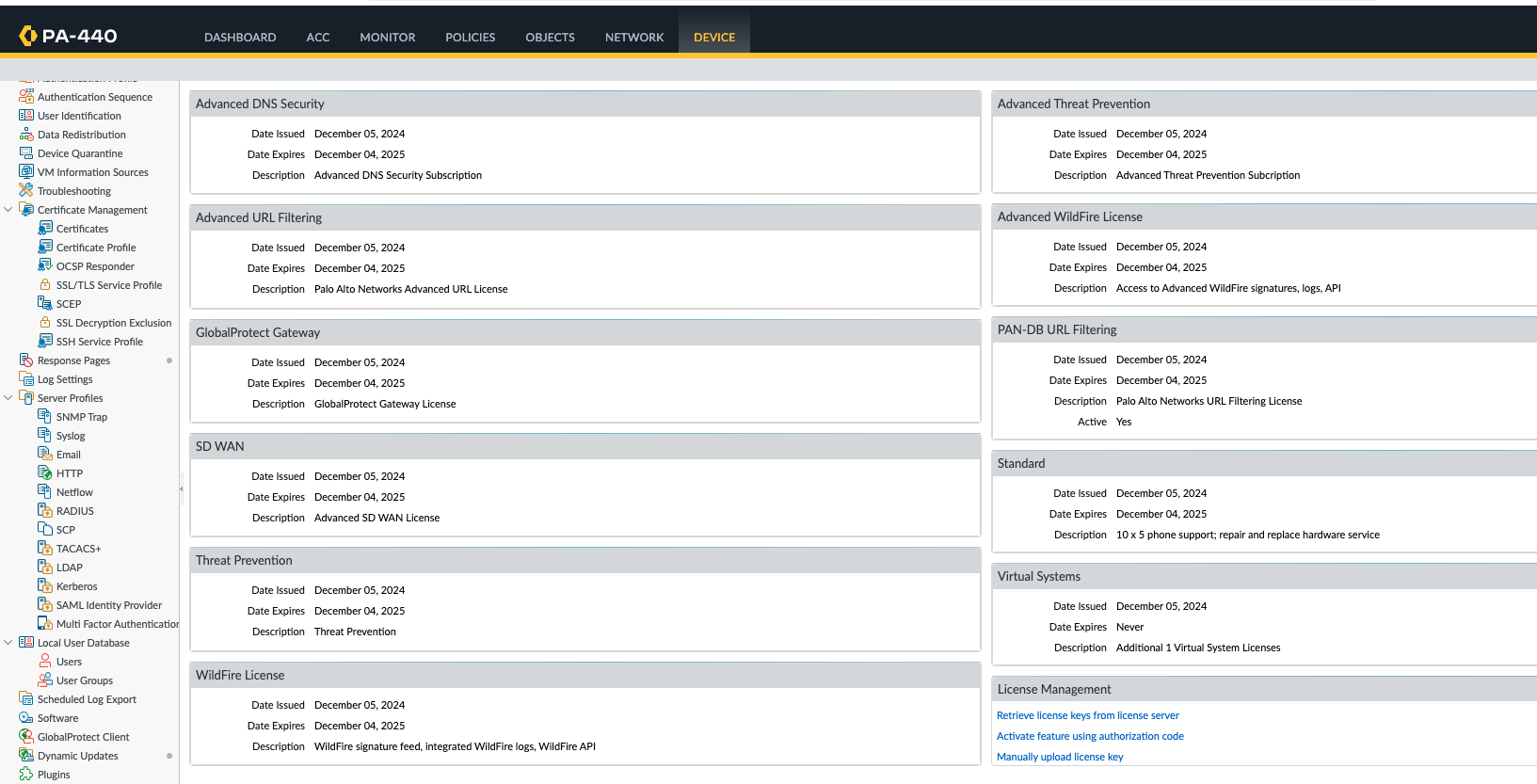Click the GlobalProtect Gateway license header
Viewport: 1537px width, 784px height.
(x=585, y=332)
